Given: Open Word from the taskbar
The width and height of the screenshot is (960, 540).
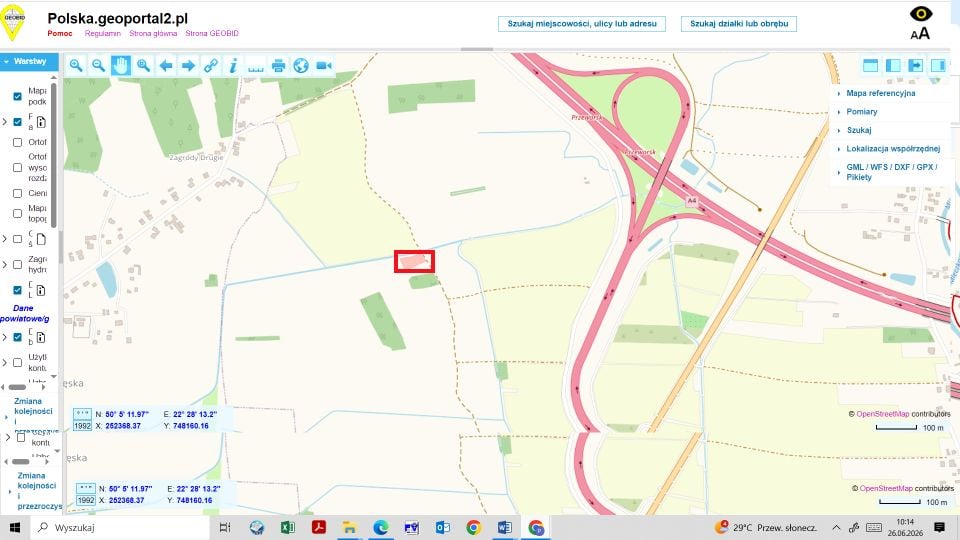Looking at the screenshot, I should tap(504, 528).
